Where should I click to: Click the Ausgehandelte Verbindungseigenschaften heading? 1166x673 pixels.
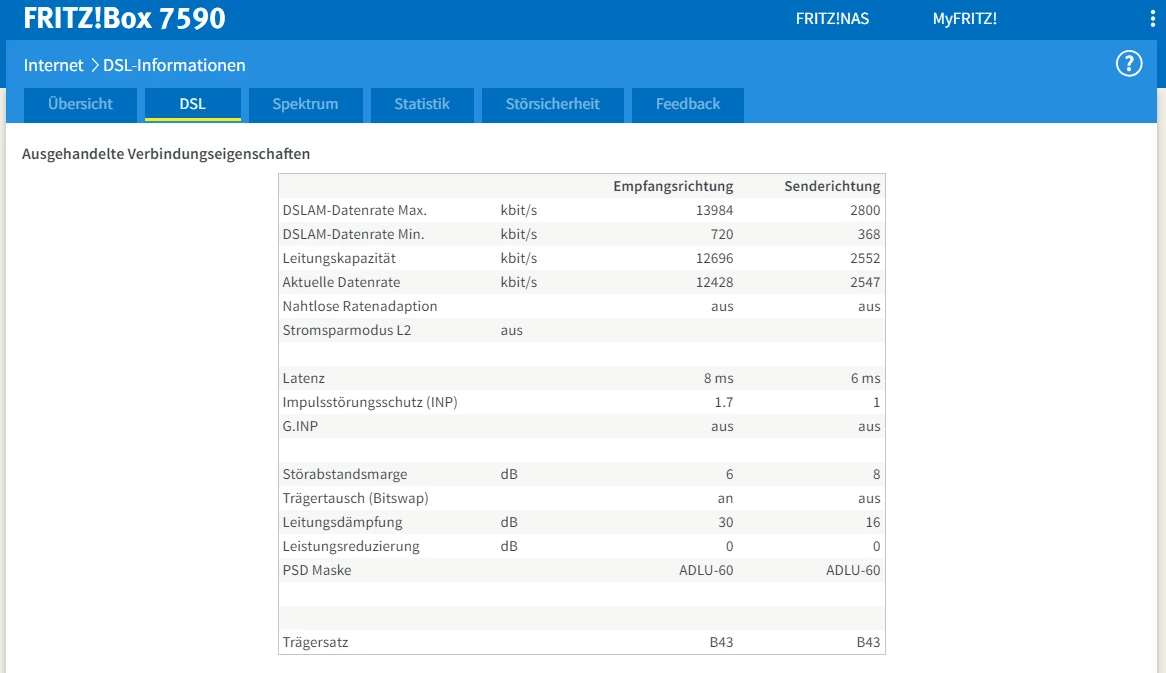pyautogui.click(x=166, y=154)
